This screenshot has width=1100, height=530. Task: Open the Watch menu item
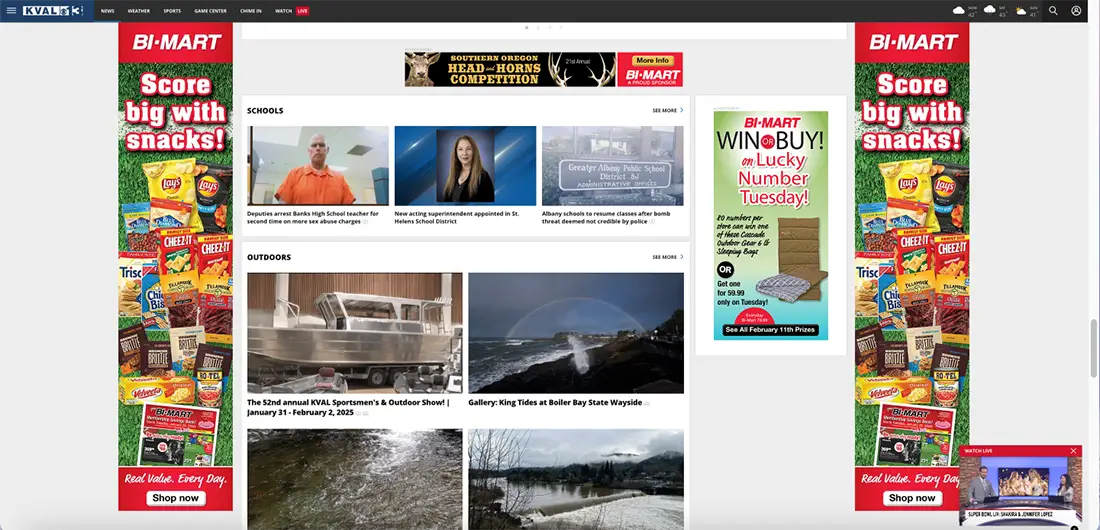(x=283, y=11)
